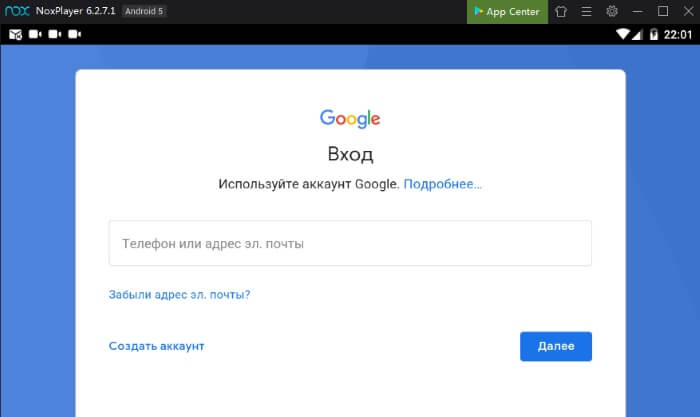Image resolution: width=700 pixels, height=417 pixels.
Task: Tap the first video camera notification icon
Action: [35, 34]
